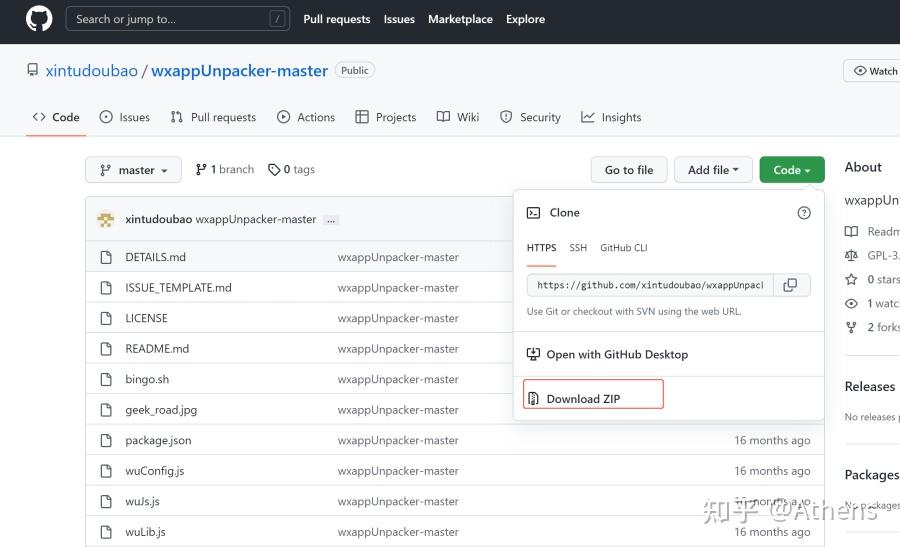Choose Open with GitHub Desktop
Screen dimensions: 900x547
pyautogui.click(x=607, y=354)
